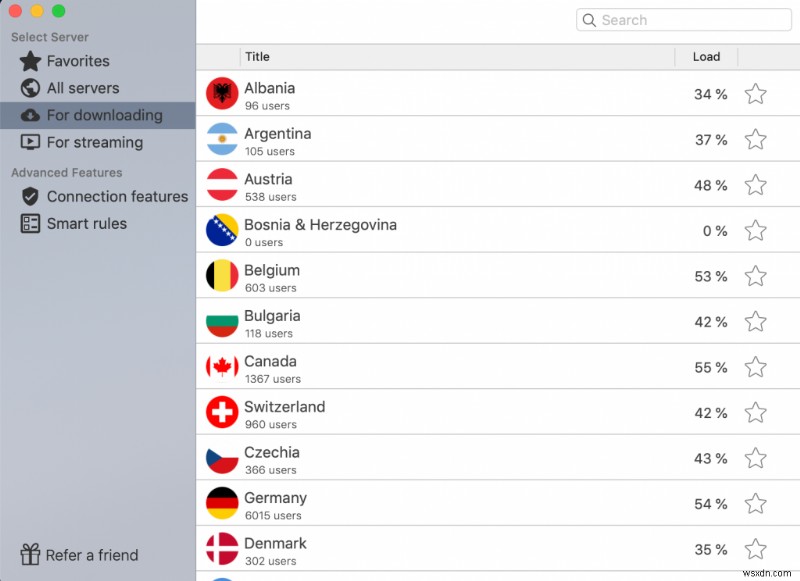This screenshot has height=581, width=800.
Task: Click the Connection features shield icon
Action: coord(30,197)
